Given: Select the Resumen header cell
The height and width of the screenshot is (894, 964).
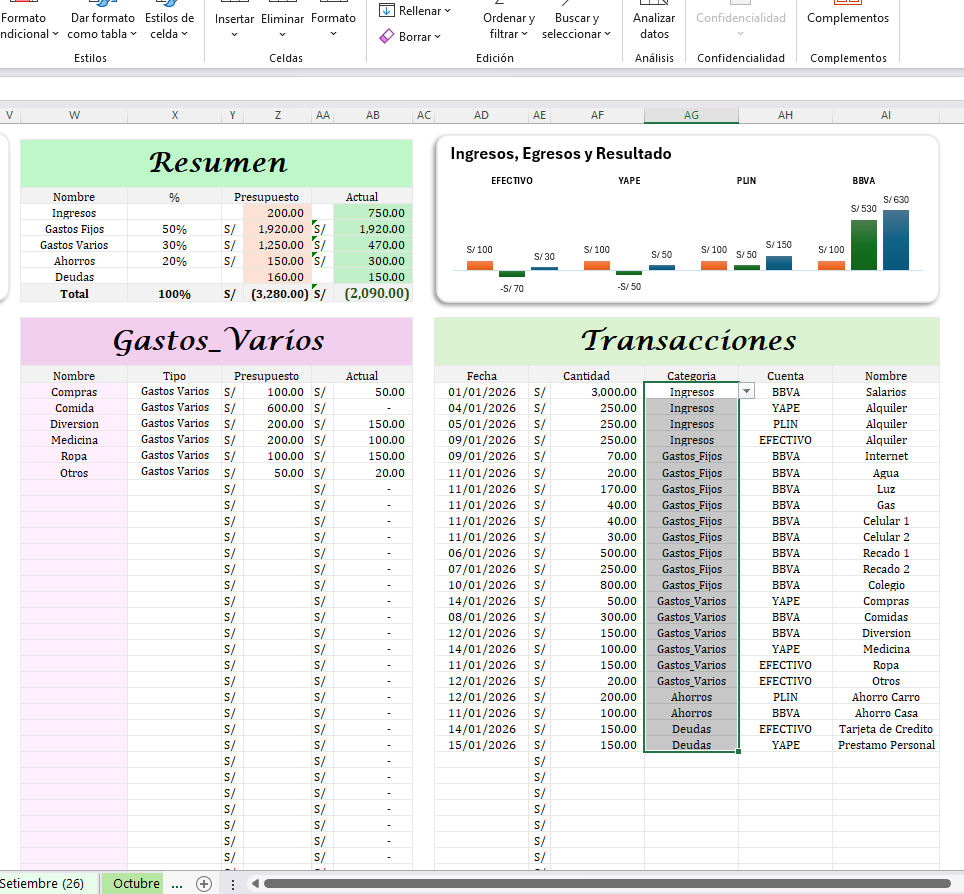Looking at the screenshot, I should point(216,163).
